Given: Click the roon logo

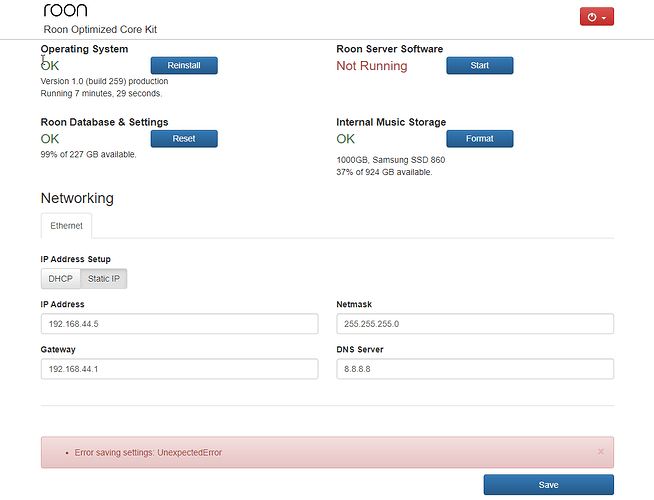Looking at the screenshot, I should tap(65, 10).
